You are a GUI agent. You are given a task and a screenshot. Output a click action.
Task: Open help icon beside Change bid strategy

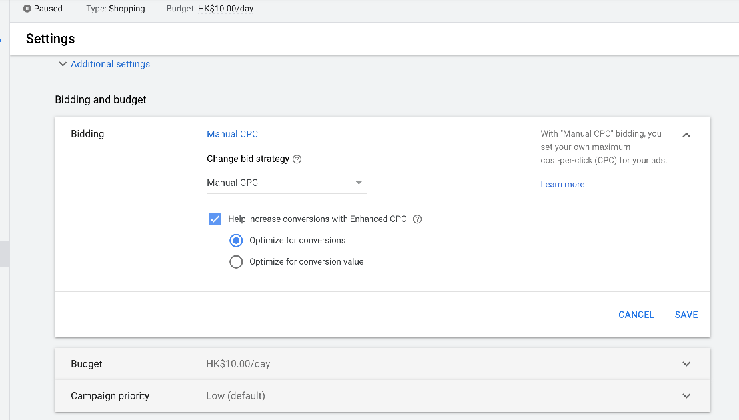coord(297,158)
